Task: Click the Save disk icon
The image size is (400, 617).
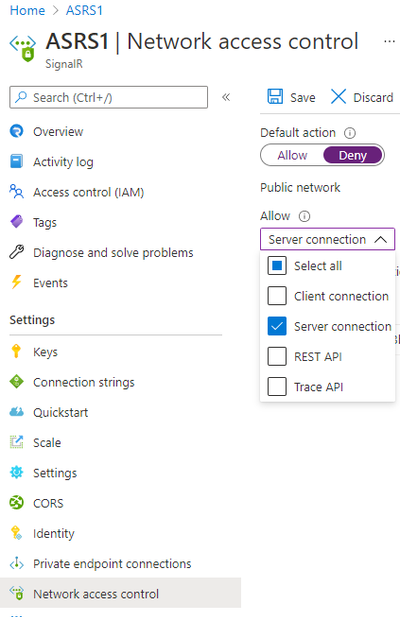Action: tap(275, 96)
